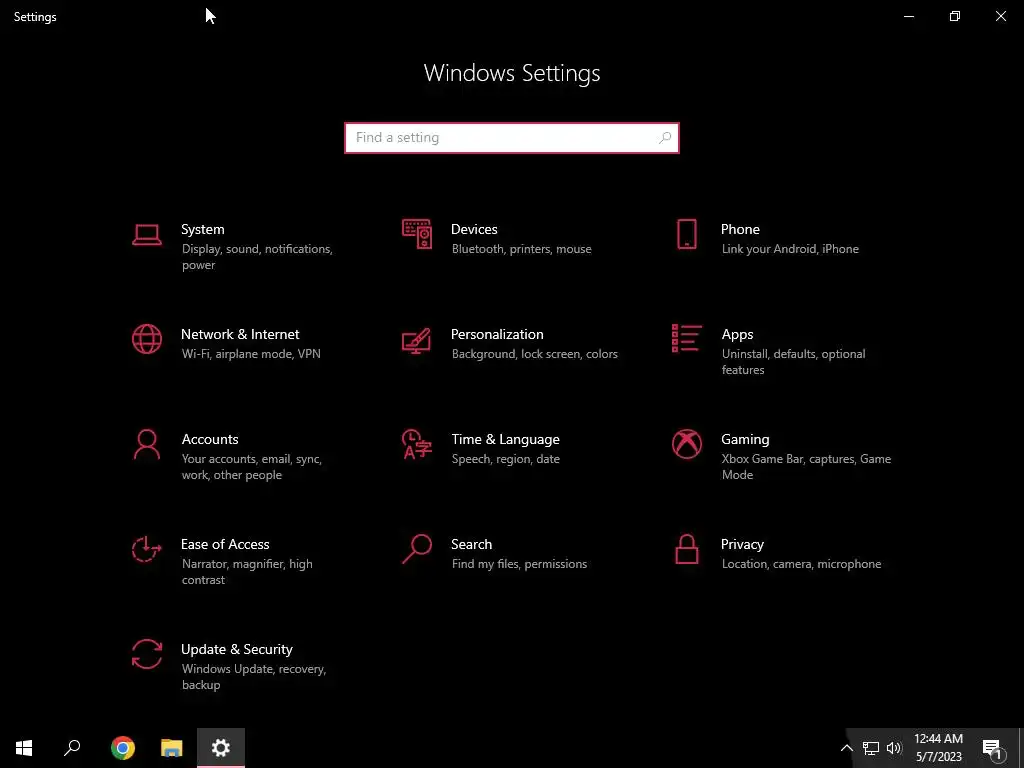Select the Phone heading
Image resolution: width=1024 pixels, height=768 pixels.
[740, 229]
